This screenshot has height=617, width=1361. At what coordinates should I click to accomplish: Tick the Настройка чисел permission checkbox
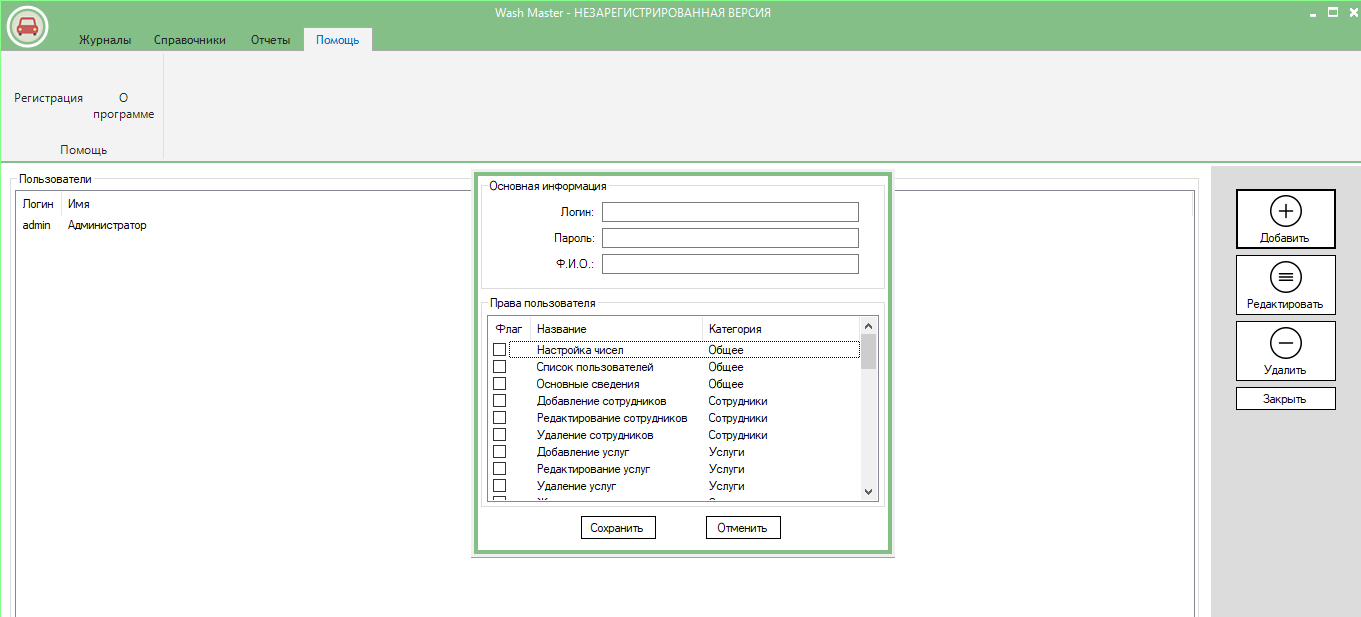pos(499,350)
